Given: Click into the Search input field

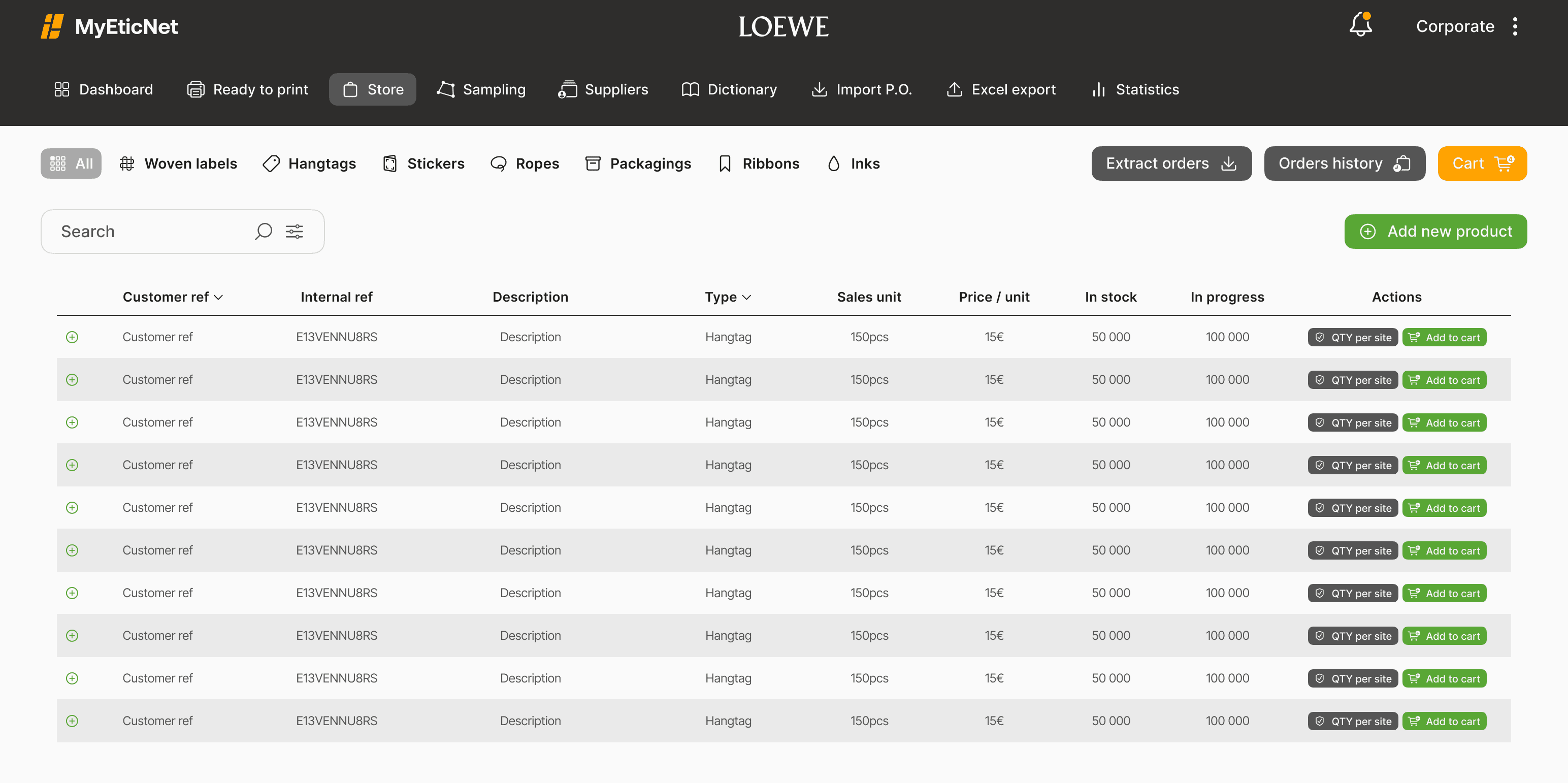Looking at the screenshot, I should [x=152, y=232].
